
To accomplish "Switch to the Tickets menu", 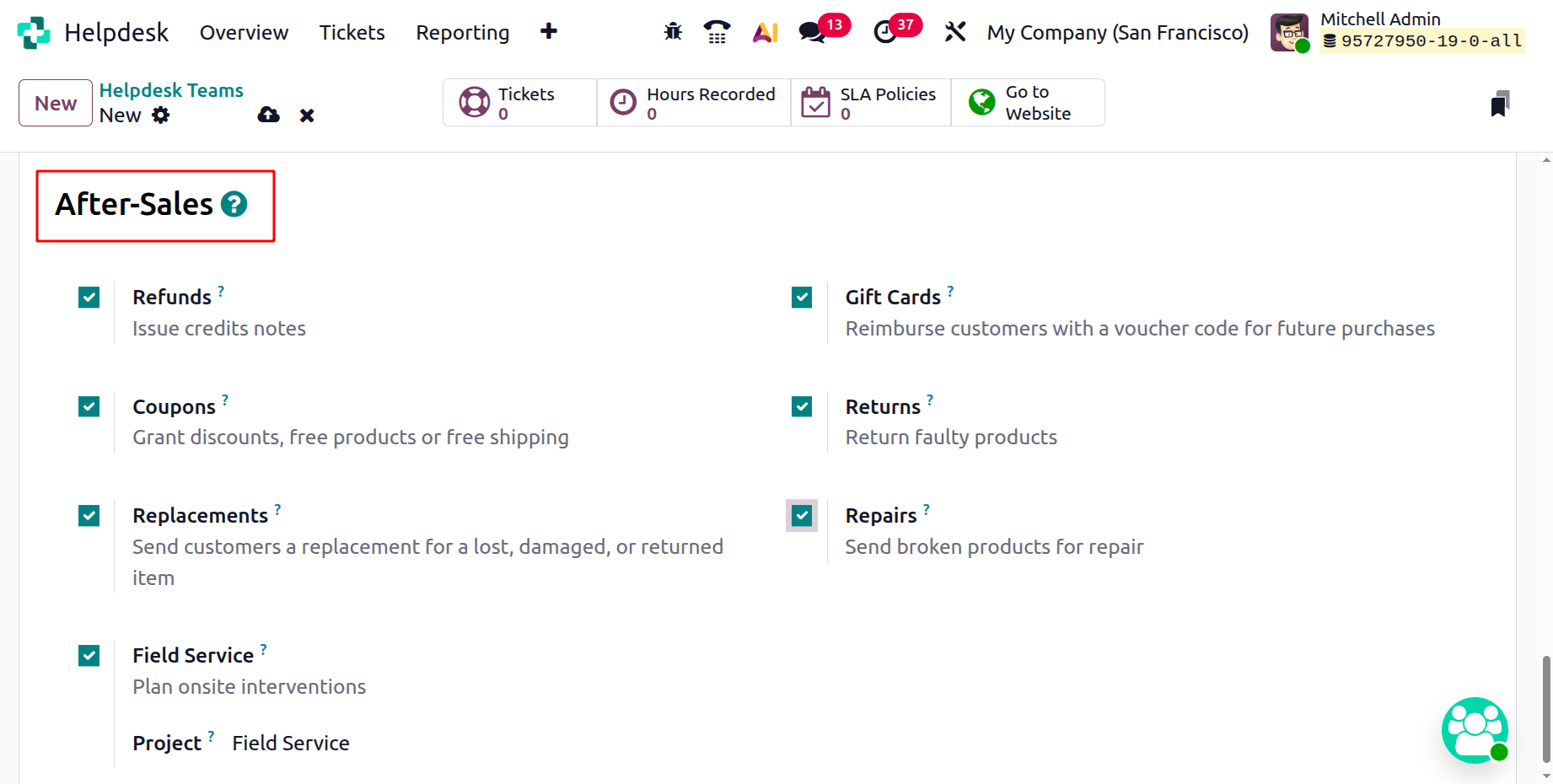I will point(352,32).
